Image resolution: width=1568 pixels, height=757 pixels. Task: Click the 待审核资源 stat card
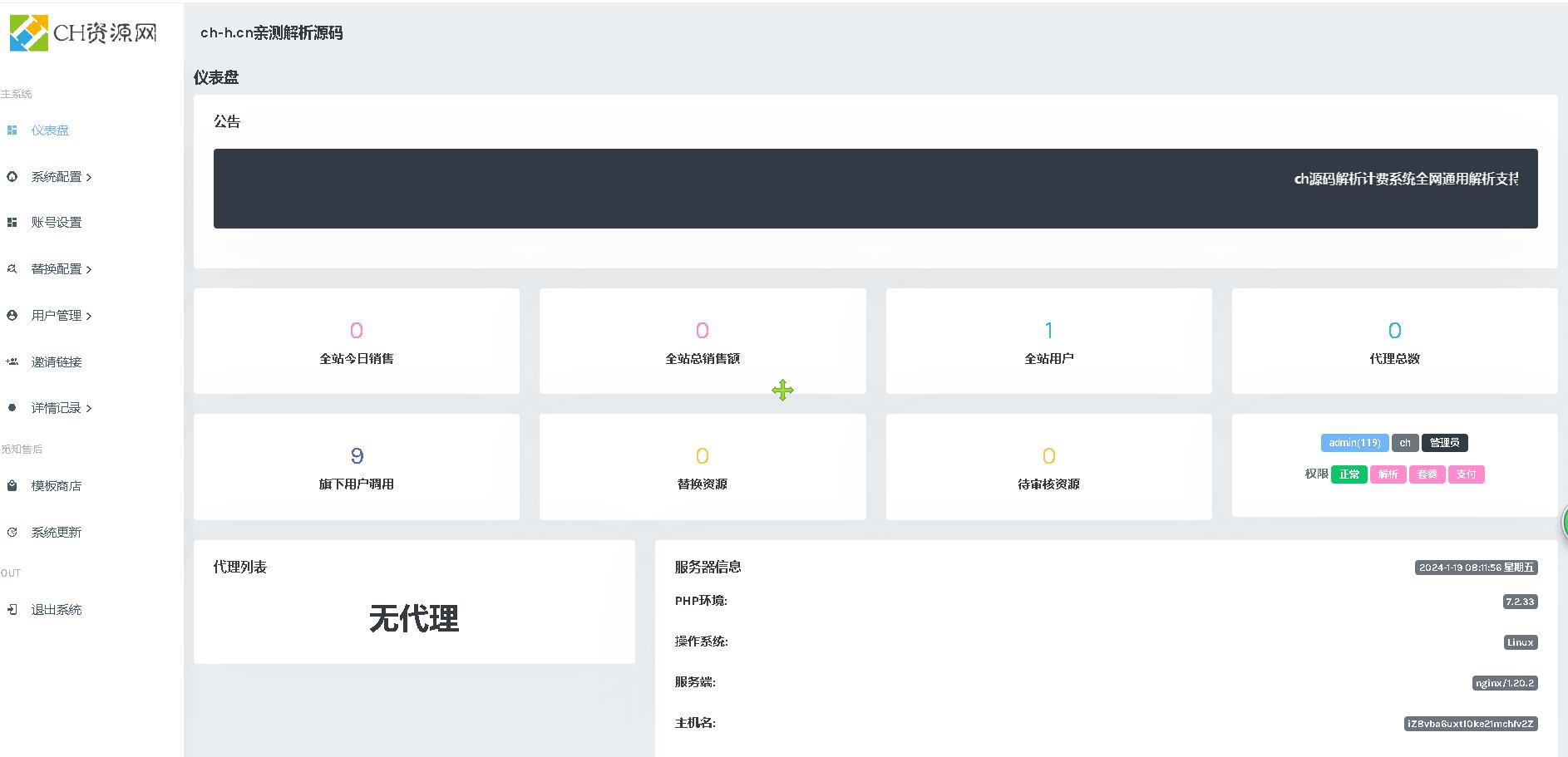[1049, 467]
